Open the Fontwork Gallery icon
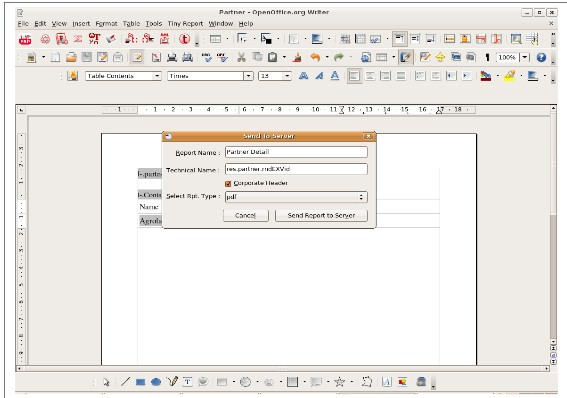Viewport: 567px width, 398px height. click(387, 382)
